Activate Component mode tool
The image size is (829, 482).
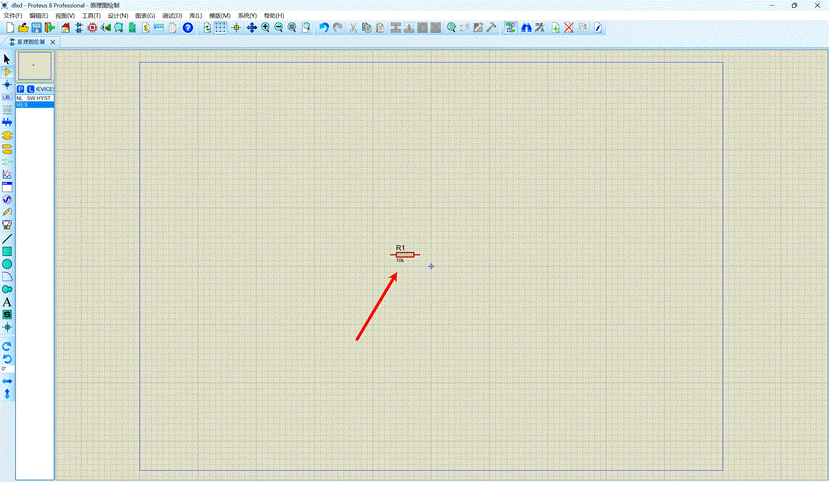[x=7, y=72]
